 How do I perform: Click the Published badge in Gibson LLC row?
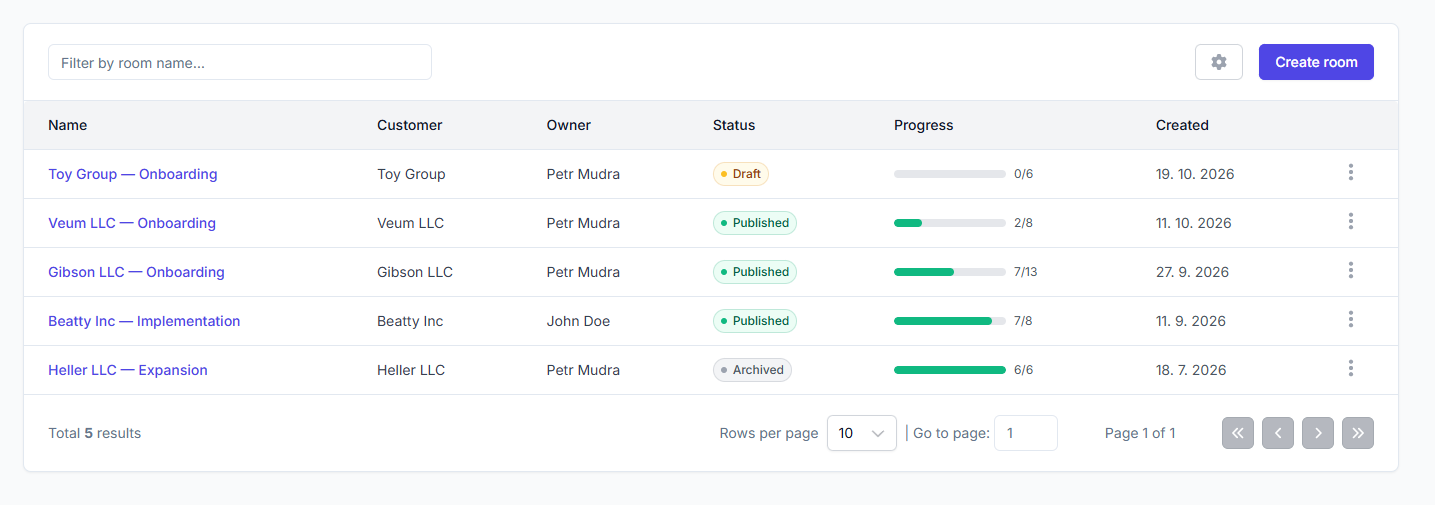tap(755, 272)
